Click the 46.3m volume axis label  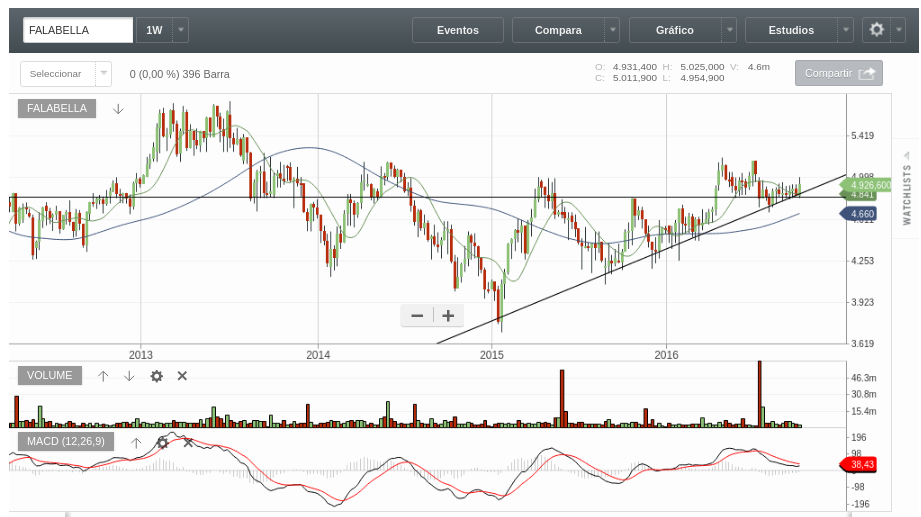click(x=863, y=378)
